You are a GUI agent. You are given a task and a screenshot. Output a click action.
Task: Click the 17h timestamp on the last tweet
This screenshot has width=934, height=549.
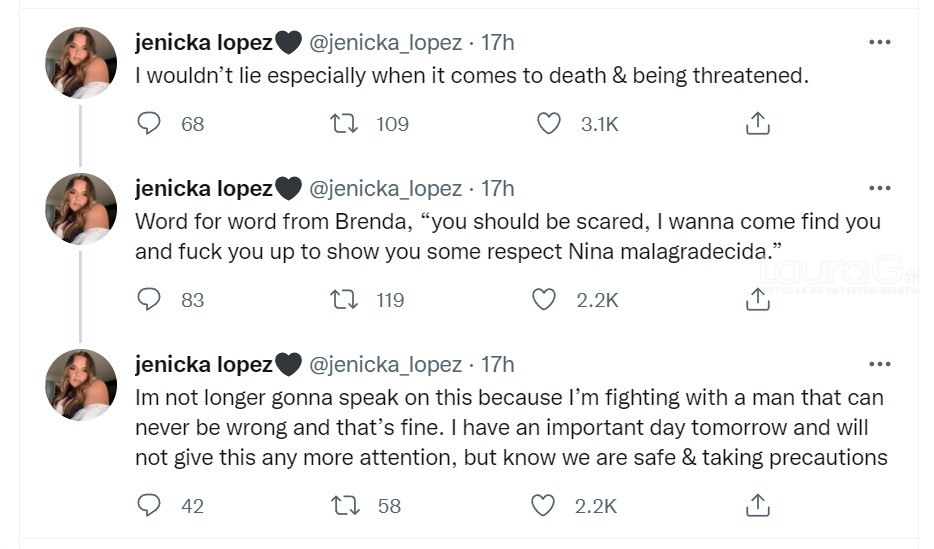498,364
